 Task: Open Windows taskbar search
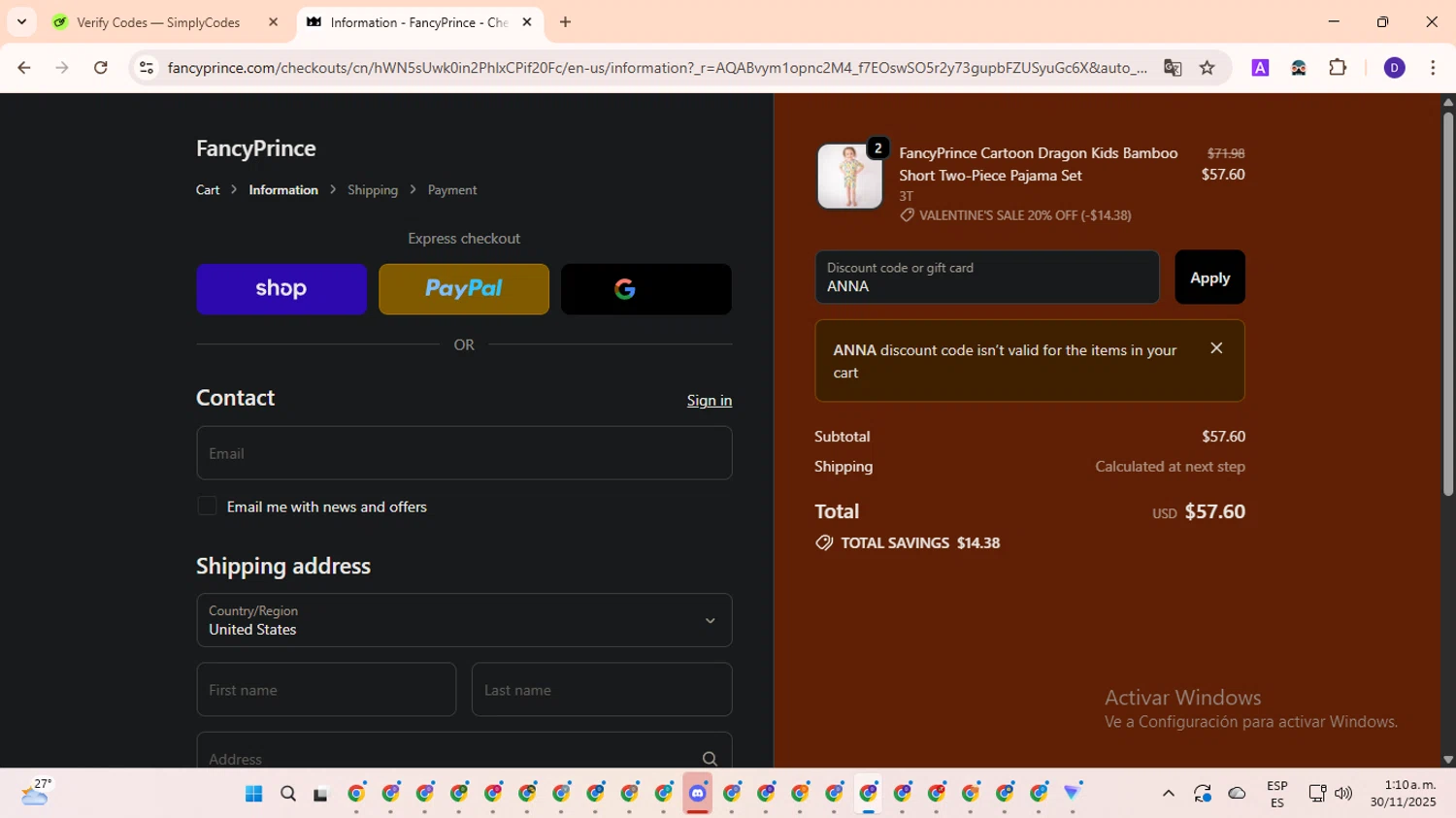[288, 794]
